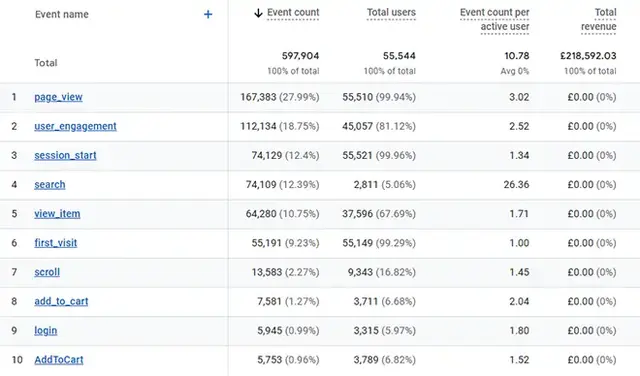Viewport: 640px width, 376px height.
Task: Open the search event link
Action: tap(50, 185)
